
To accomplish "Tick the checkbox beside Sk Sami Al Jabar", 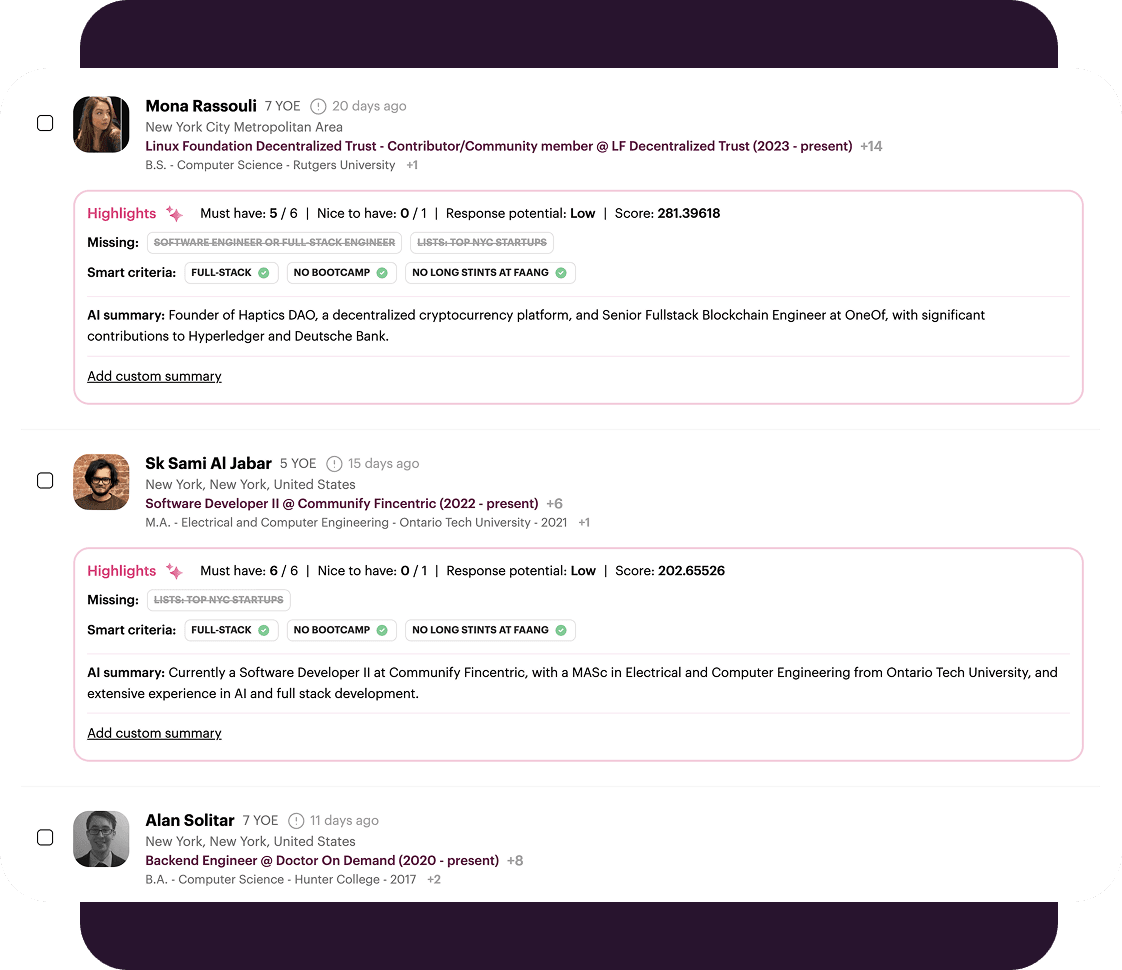I will (x=45, y=481).
